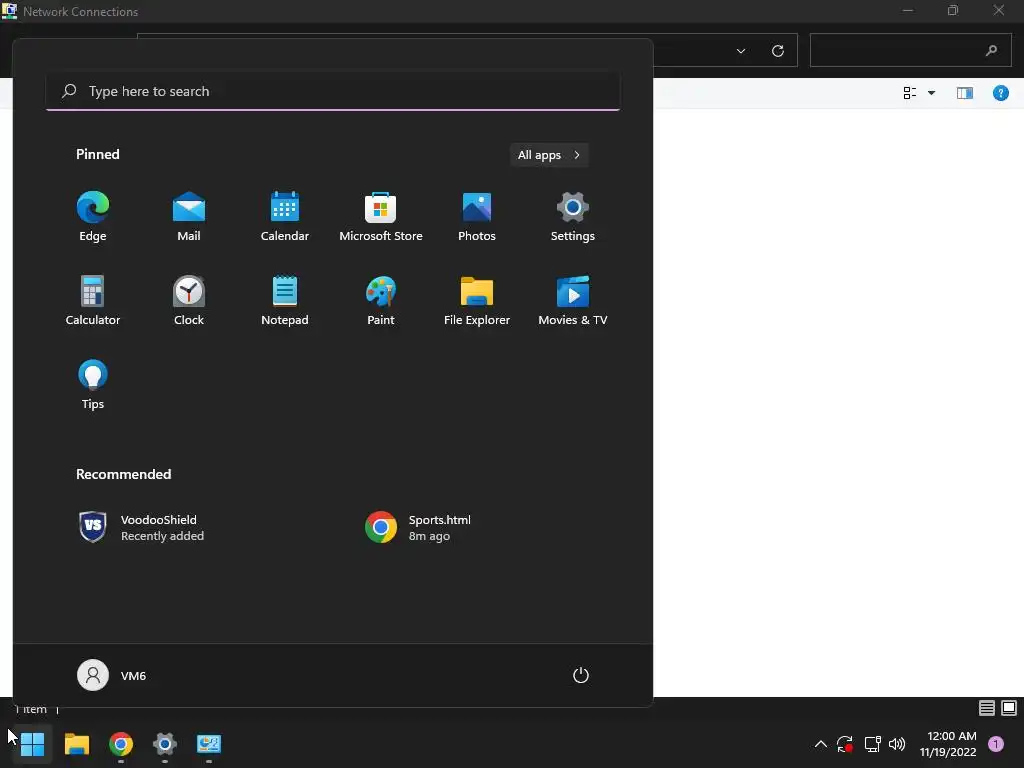Screen dimensions: 1024x768
Task: Launch Movies & TV
Action: click(x=573, y=301)
